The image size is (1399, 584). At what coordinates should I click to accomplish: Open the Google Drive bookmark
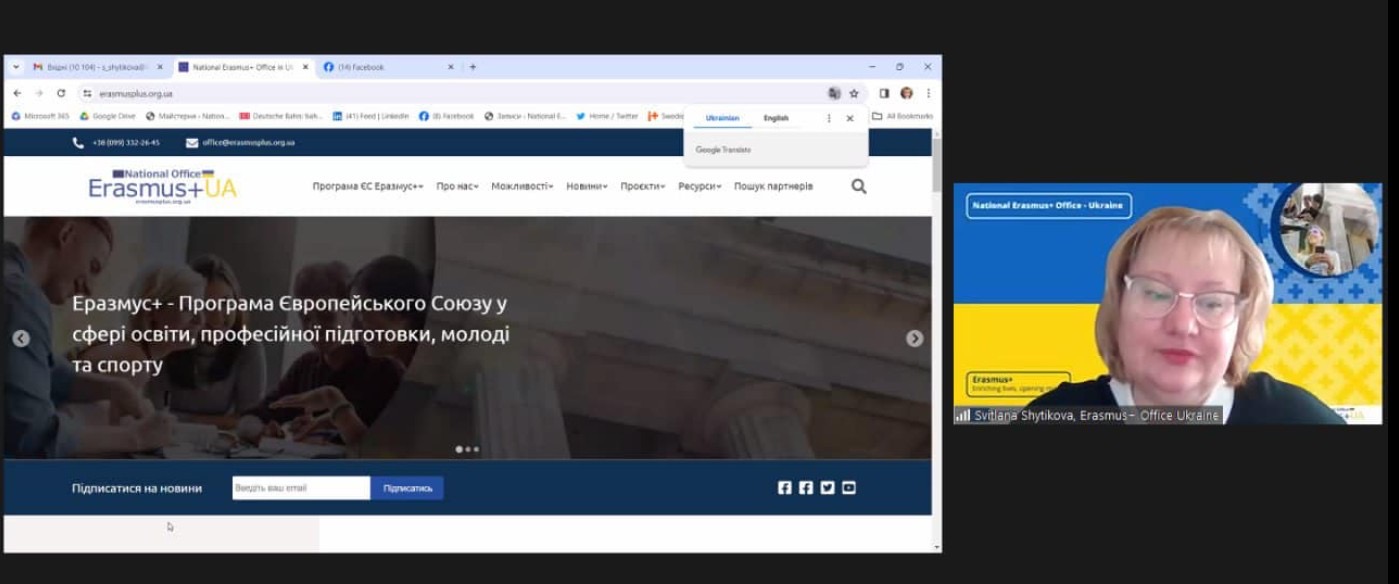[x=108, y=116]
